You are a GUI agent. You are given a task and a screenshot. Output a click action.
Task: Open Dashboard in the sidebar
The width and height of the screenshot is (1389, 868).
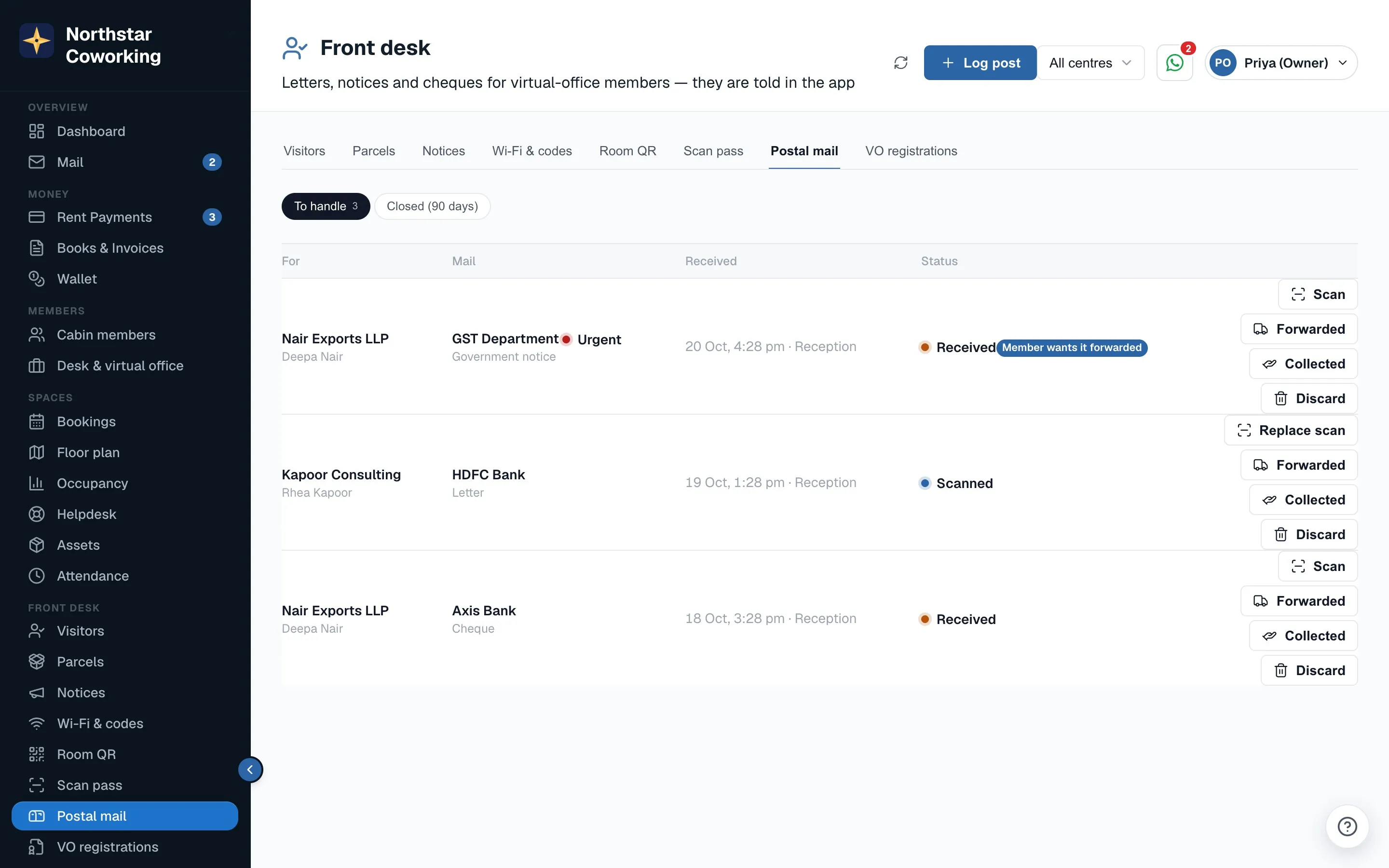click(124, 132)
